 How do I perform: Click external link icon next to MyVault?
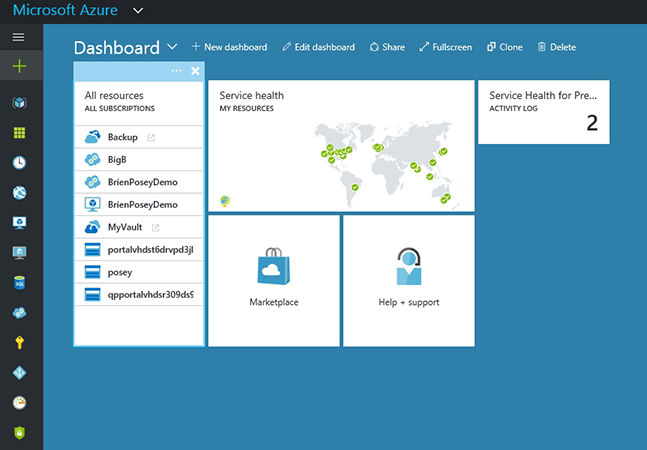[155, 228]
